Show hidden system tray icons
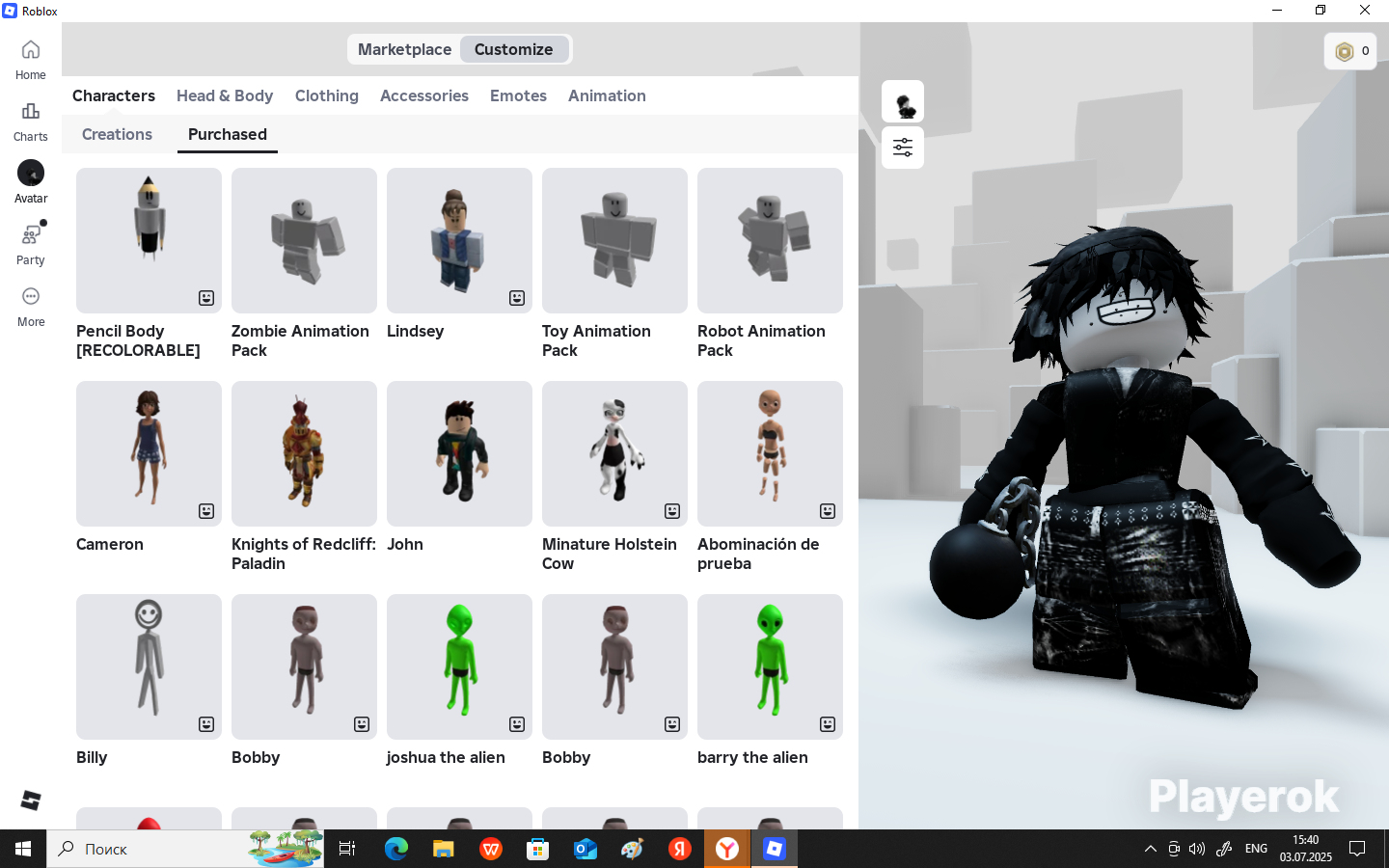This screenshot has width=1389, height=868. click(1150, 849)
